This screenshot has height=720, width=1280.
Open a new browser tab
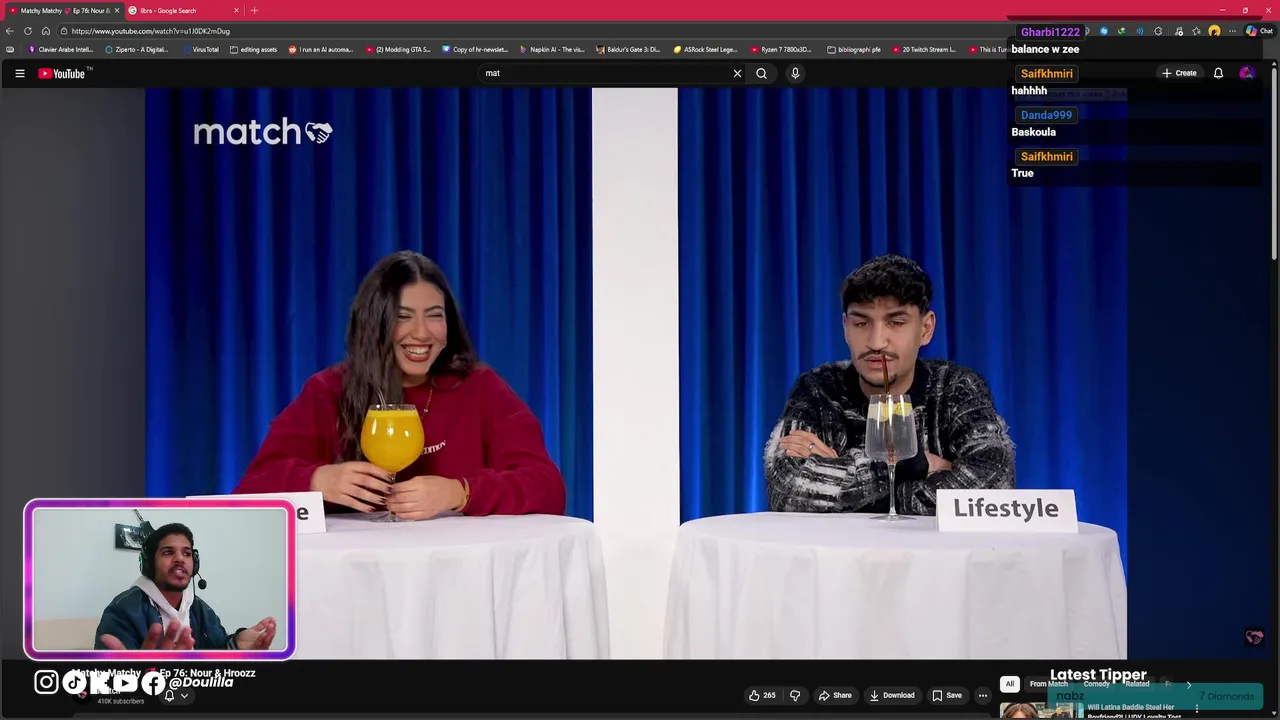point(254,10)
